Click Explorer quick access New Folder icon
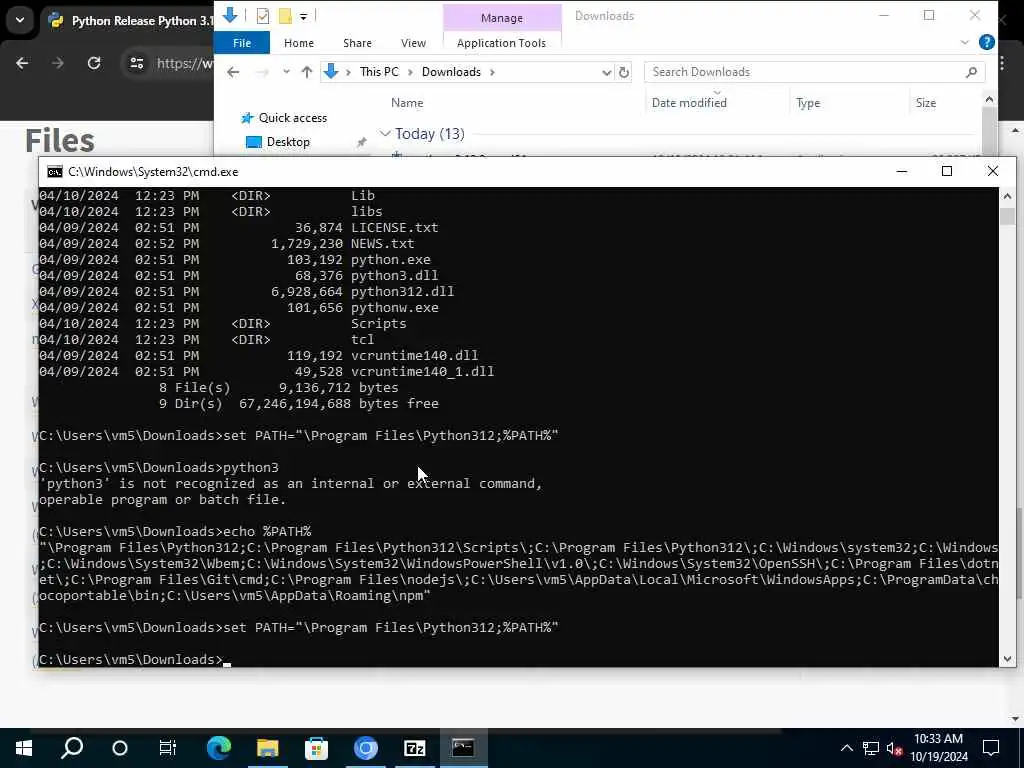 click(x=285, y=16)
